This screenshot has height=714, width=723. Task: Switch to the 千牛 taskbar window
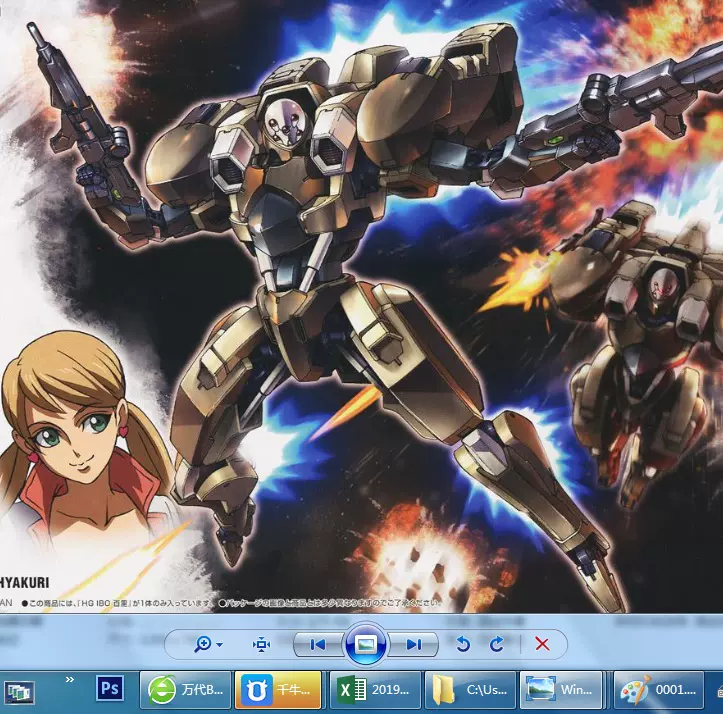[278, 690]
